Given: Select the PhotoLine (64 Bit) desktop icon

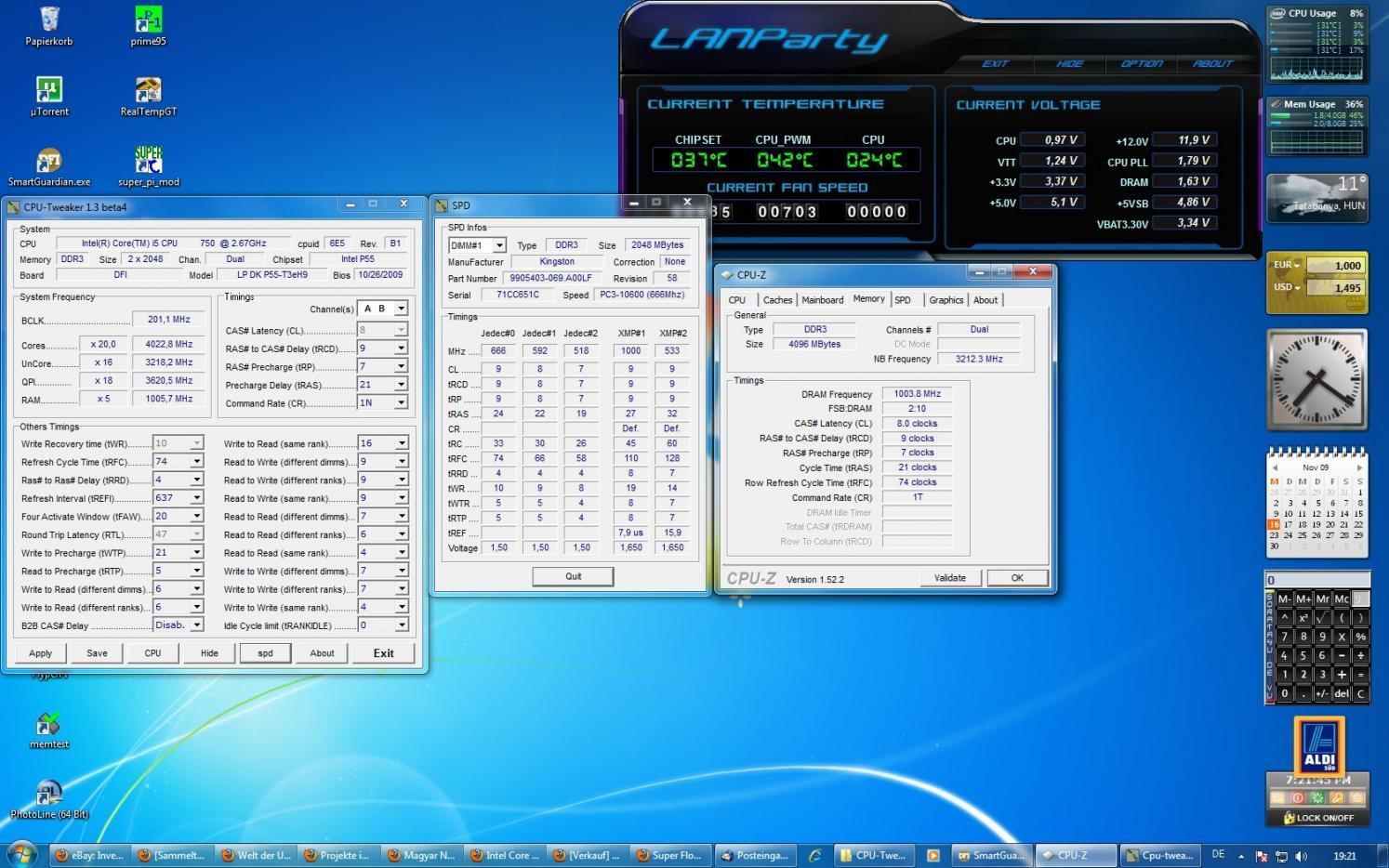Looking at the screenshot, I should (49, 800).
